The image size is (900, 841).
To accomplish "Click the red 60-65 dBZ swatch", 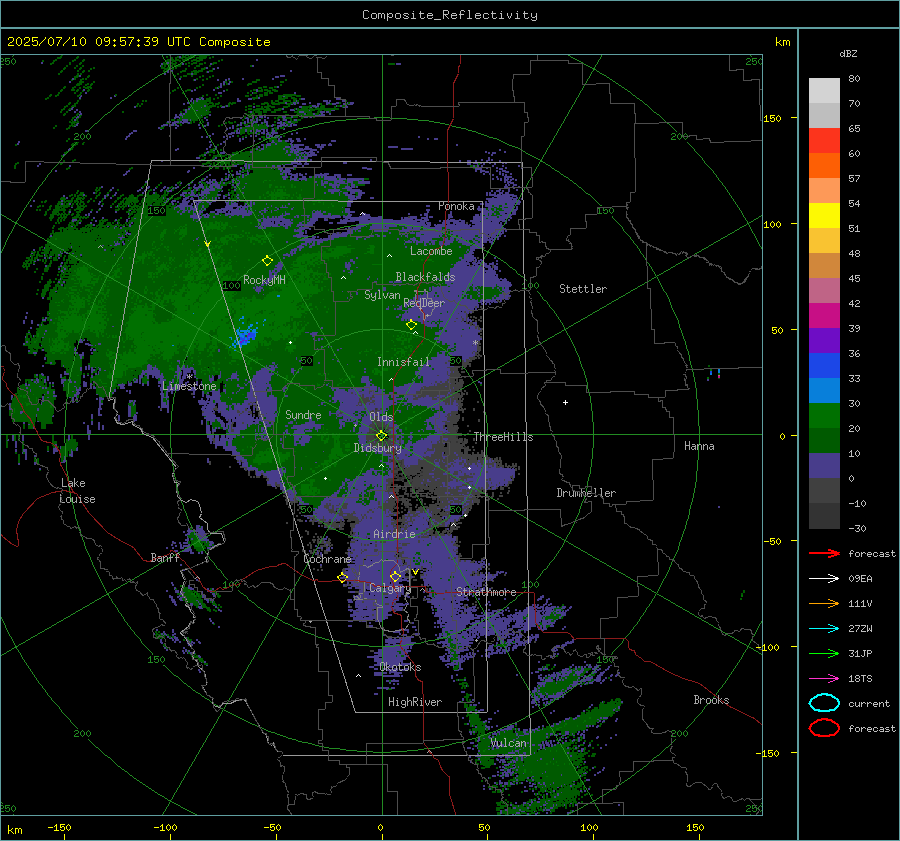I will tap(824, 141).
